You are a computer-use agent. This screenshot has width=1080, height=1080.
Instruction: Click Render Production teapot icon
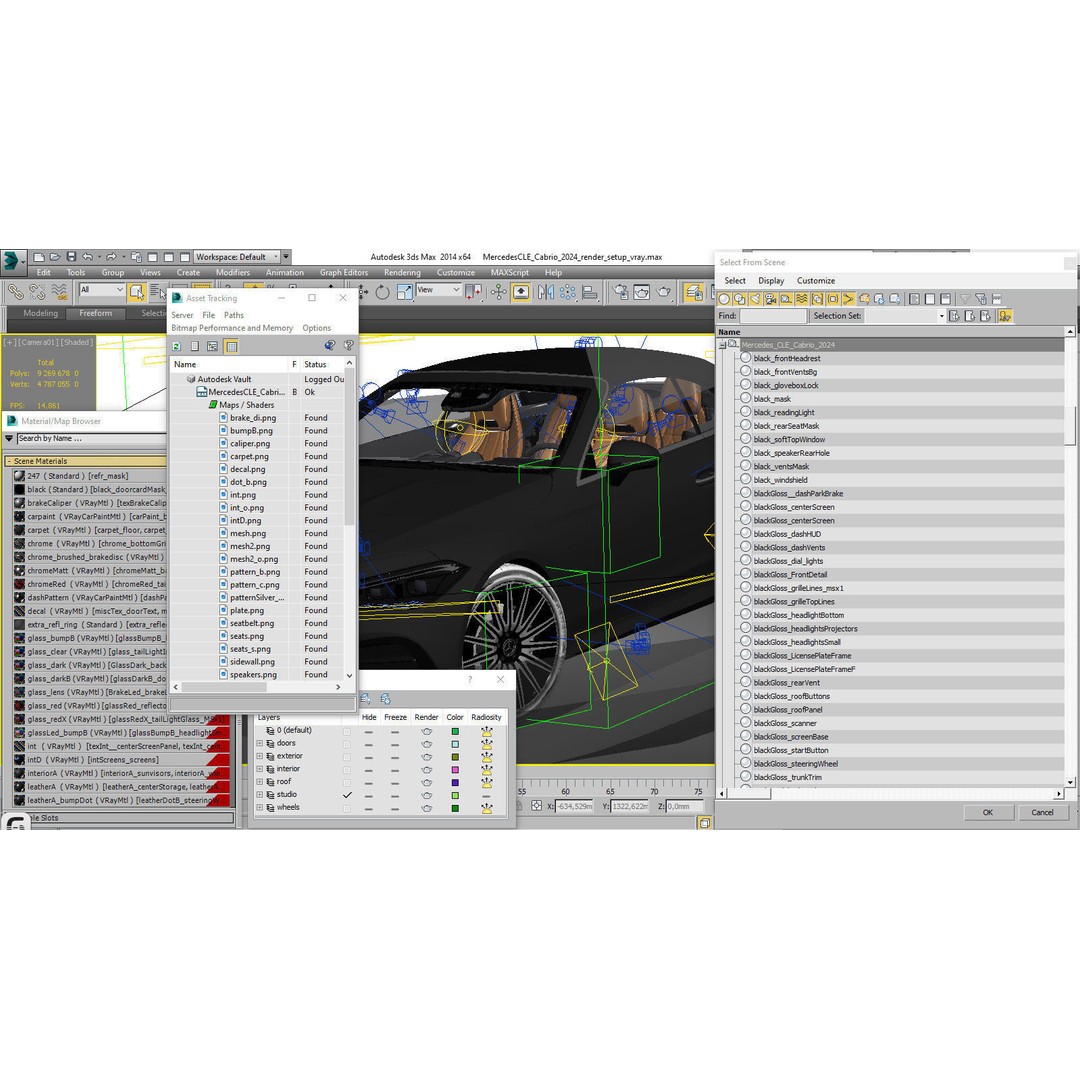point(663,292)
